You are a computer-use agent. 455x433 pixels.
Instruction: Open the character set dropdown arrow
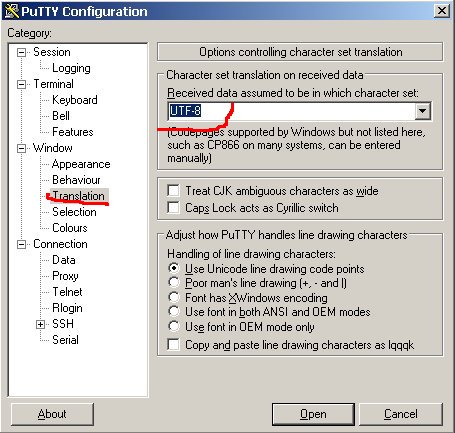coord(422,111)
